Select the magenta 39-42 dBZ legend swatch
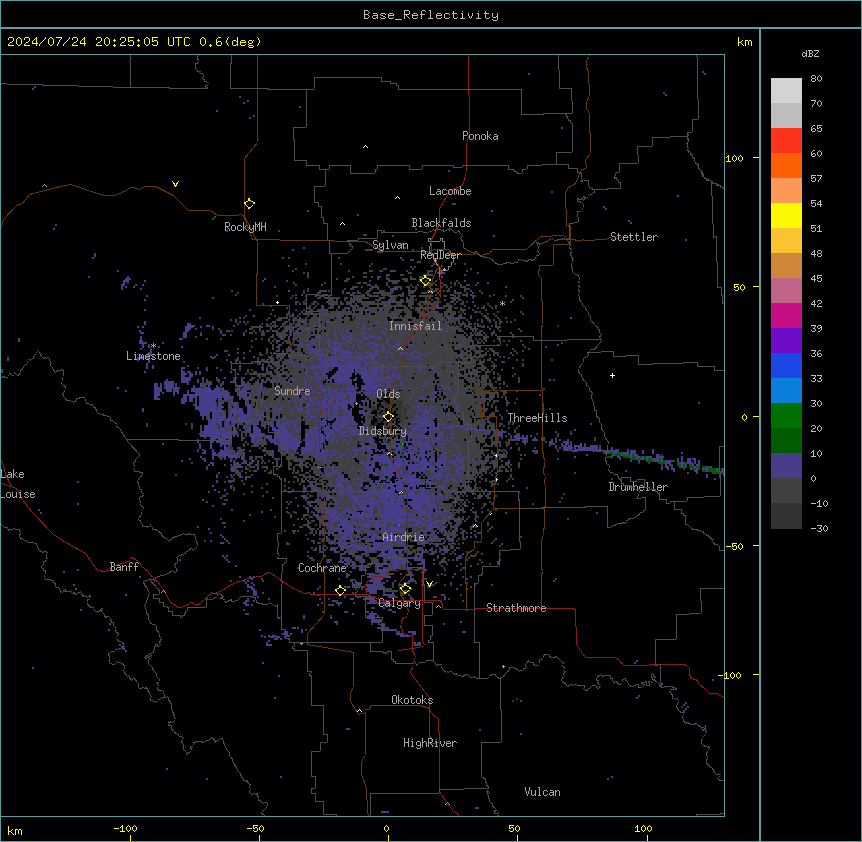The image size is (862, 842). (786, 315)
